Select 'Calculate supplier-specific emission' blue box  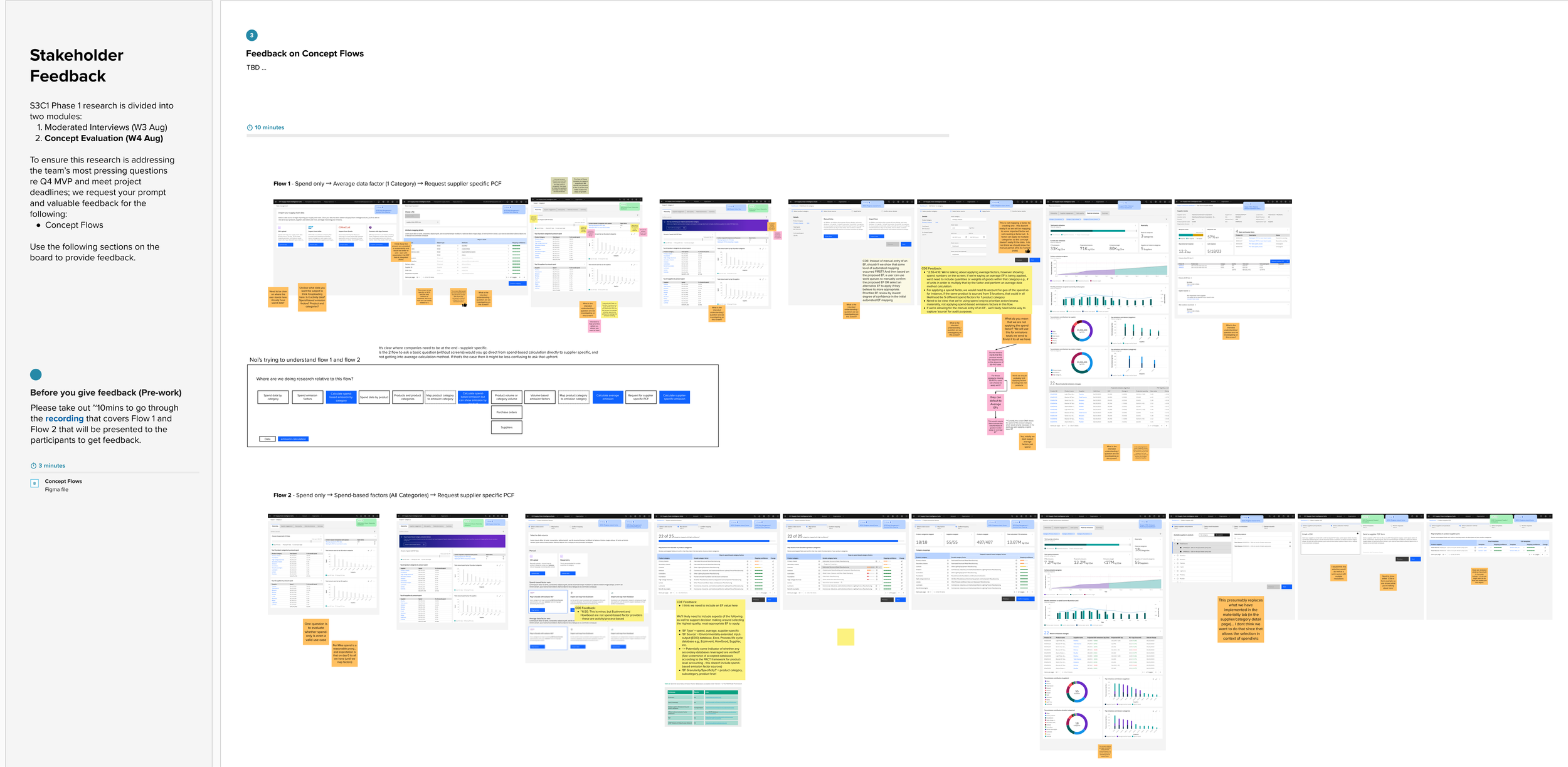(x=674, y=396)
